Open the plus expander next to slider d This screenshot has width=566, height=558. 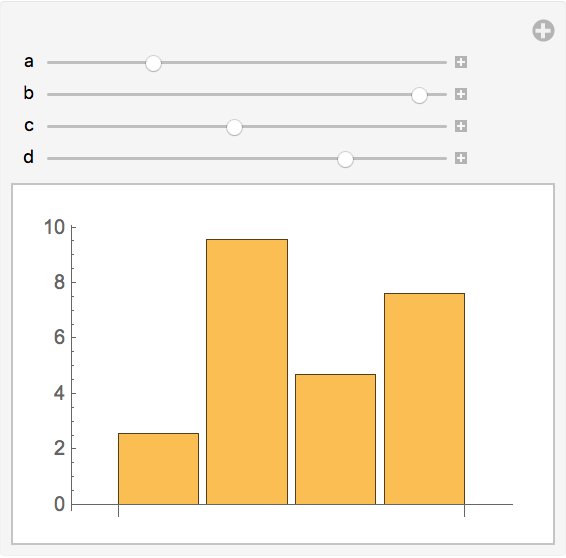click(x=461, y=158)
